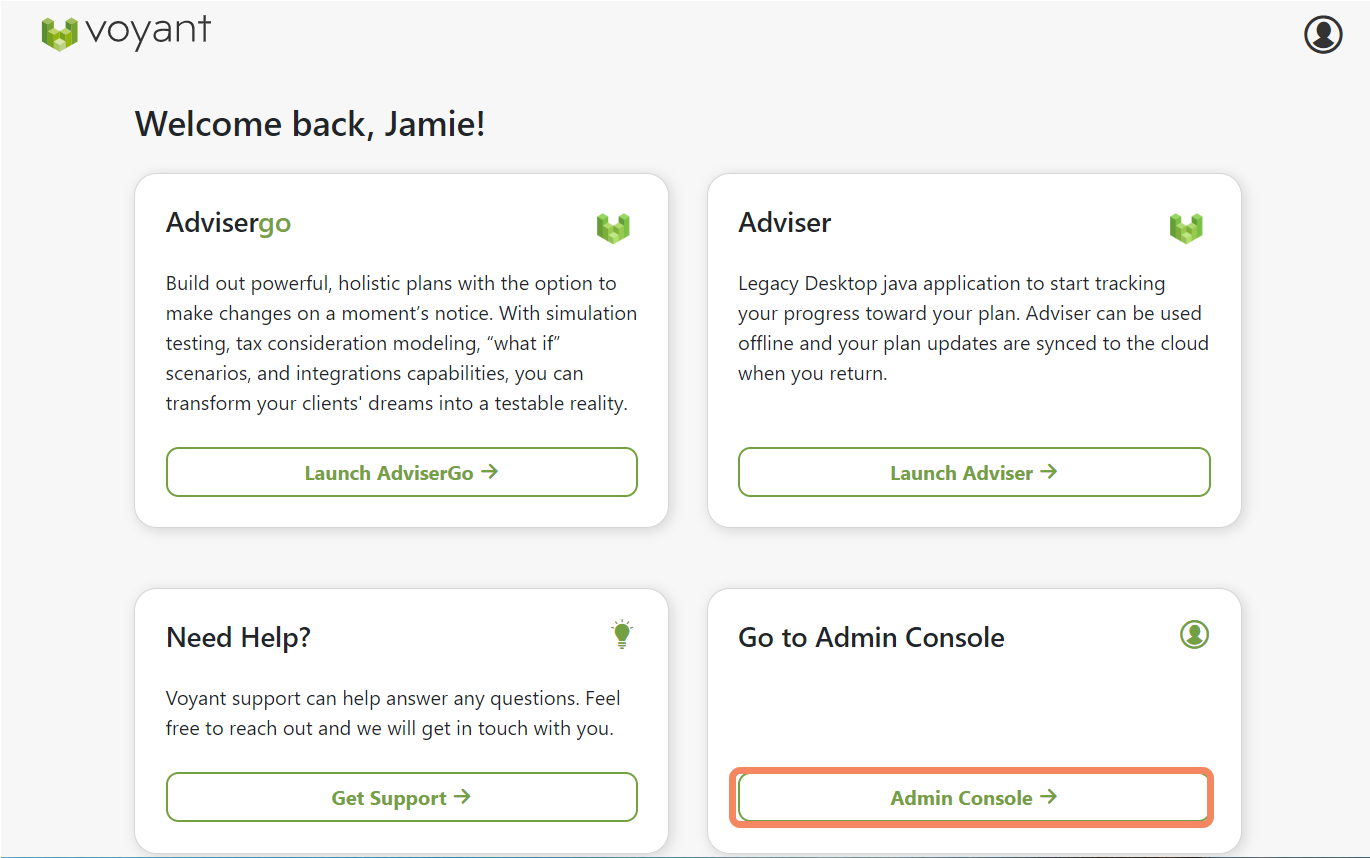The height and width of the screenshot is (858, 1370).
Task: Click the lightbulb icon on Need Help card
Action: coord(622,634)
